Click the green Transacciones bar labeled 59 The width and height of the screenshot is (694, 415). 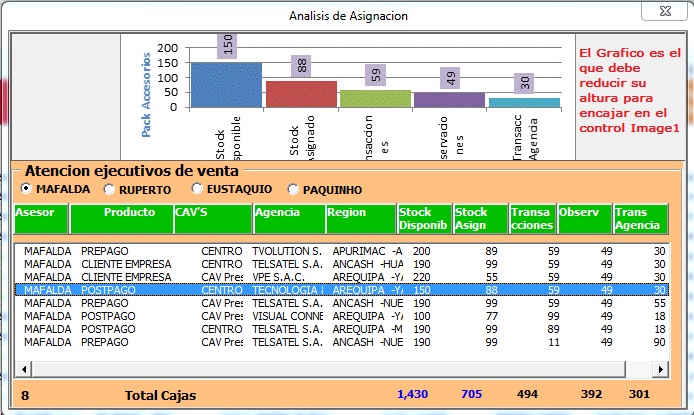pos(375,99)
